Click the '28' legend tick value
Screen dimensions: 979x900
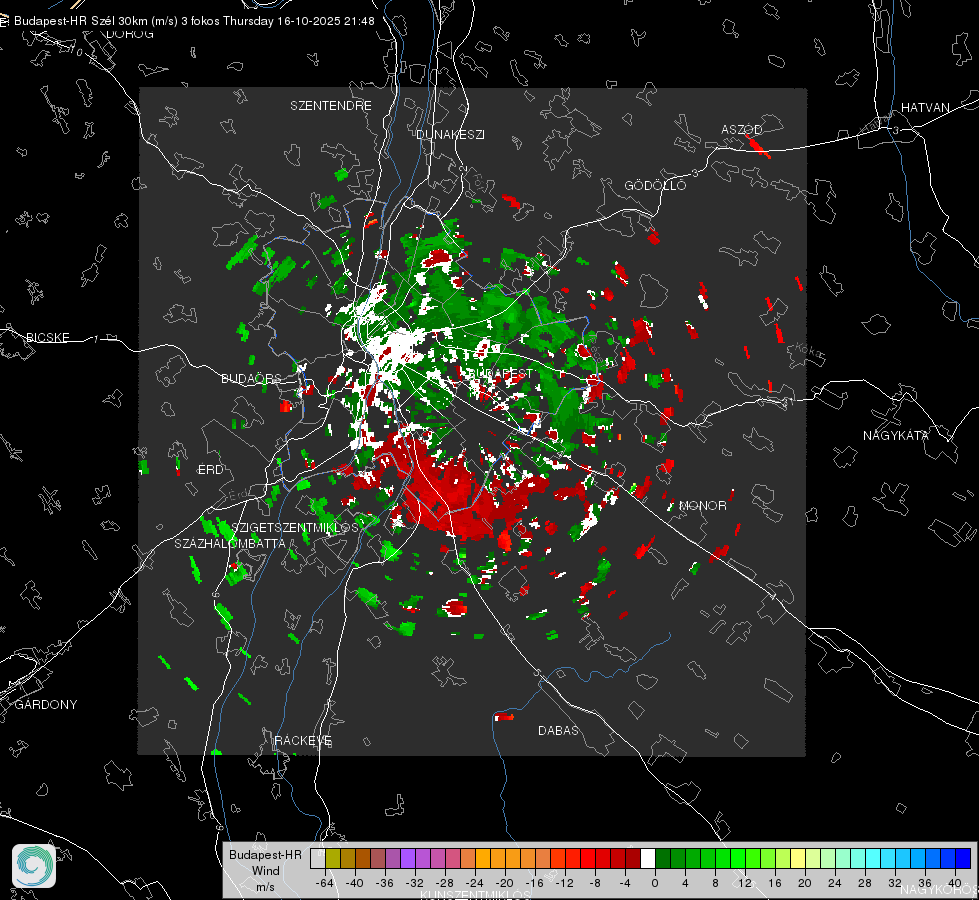coord(865,883)
